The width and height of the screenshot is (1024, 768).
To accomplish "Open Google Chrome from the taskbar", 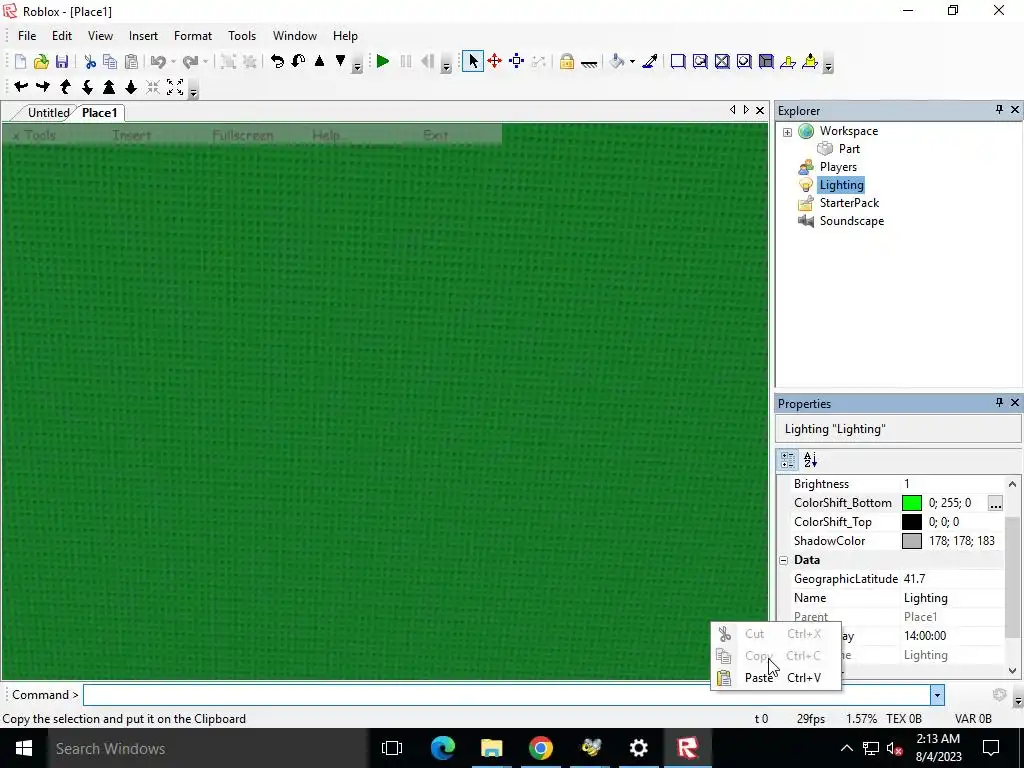I will pyautogui.click(x=540, y=748).
